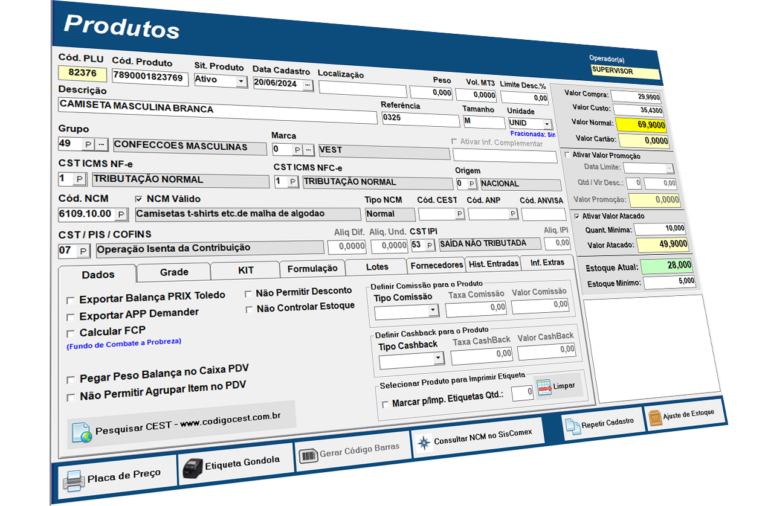
Task: Toggle the NCM Válido checkbox
Action: click(x=139, y=199)
